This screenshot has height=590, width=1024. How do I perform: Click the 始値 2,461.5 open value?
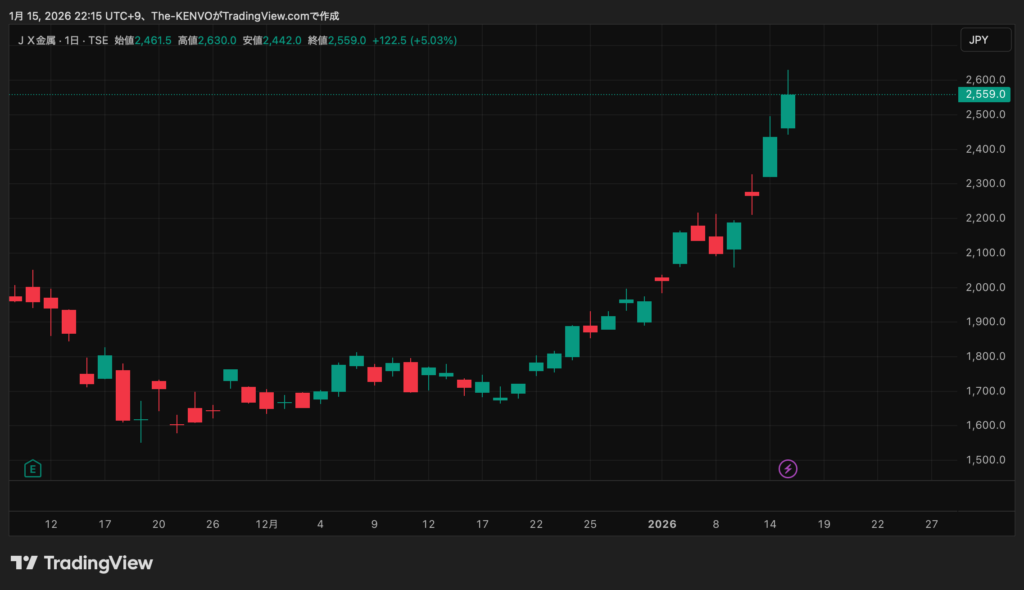tap(155, 40)
